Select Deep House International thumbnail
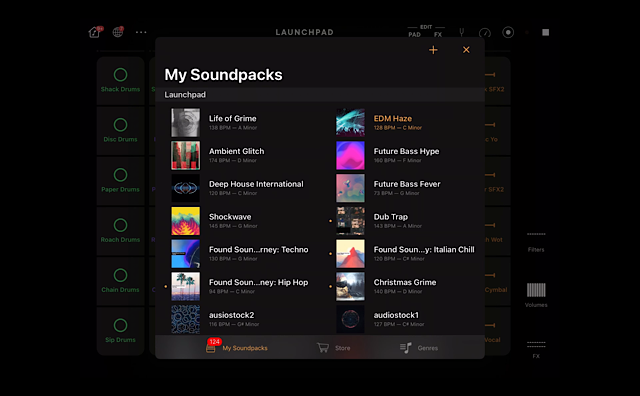 (185, 188)
